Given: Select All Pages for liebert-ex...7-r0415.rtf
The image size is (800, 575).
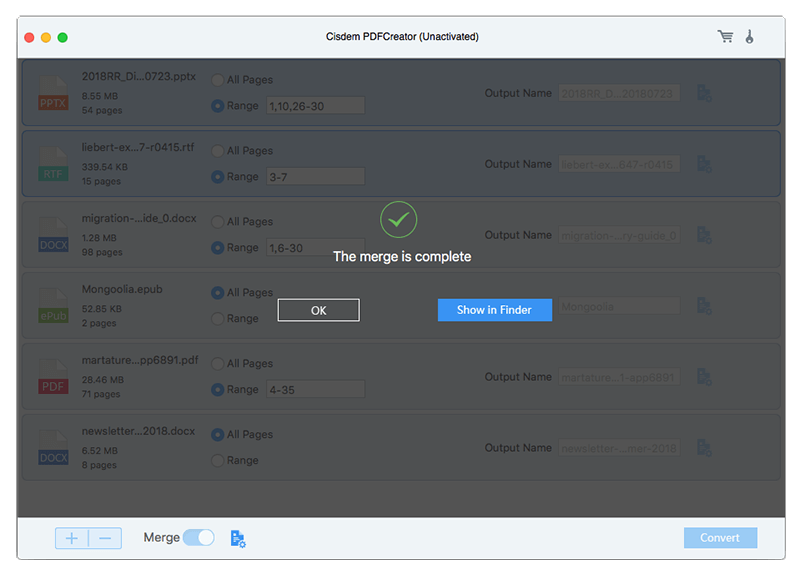Looking at the screenshot, I should pyautogui.click(x=217, y=151).
